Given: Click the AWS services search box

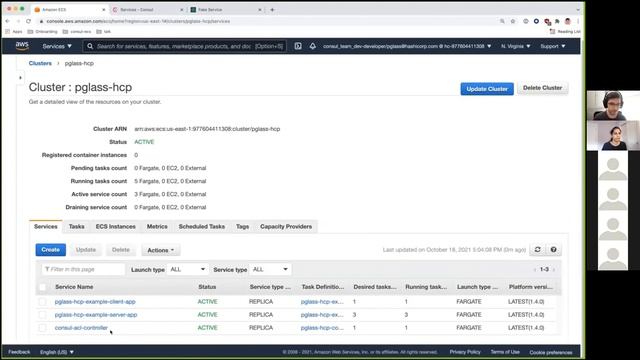Looking at the screenshot, I should pyautogui.click(x=184, y=46).
